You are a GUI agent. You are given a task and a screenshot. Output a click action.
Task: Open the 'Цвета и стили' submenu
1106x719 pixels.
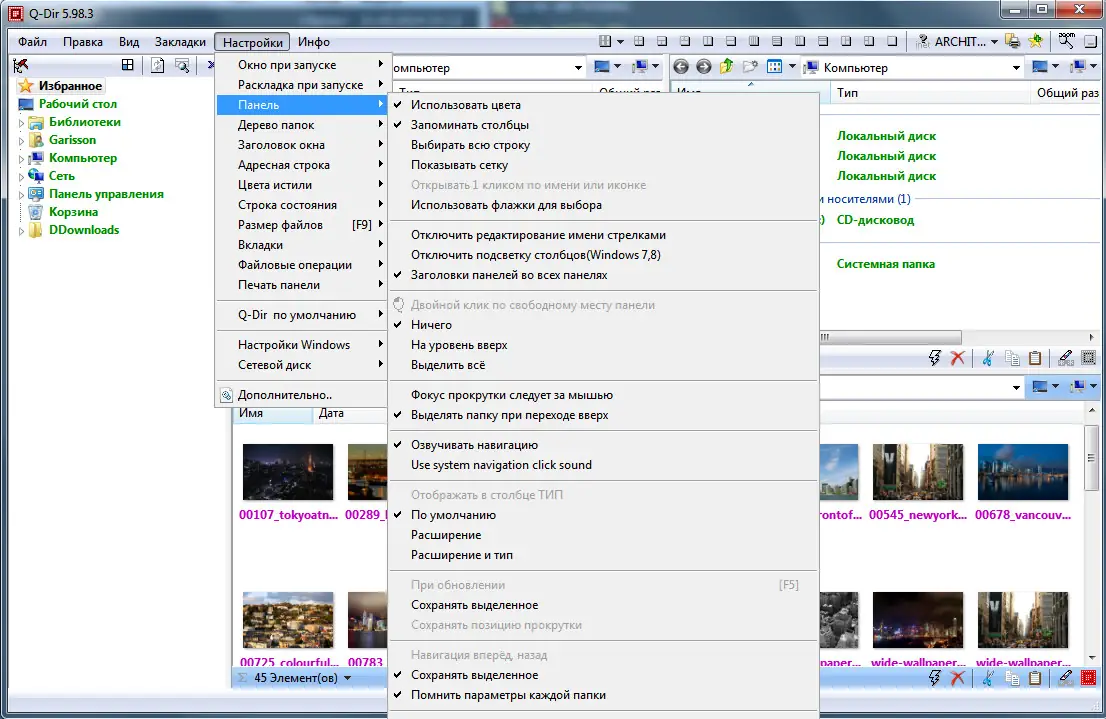[302, 185]
